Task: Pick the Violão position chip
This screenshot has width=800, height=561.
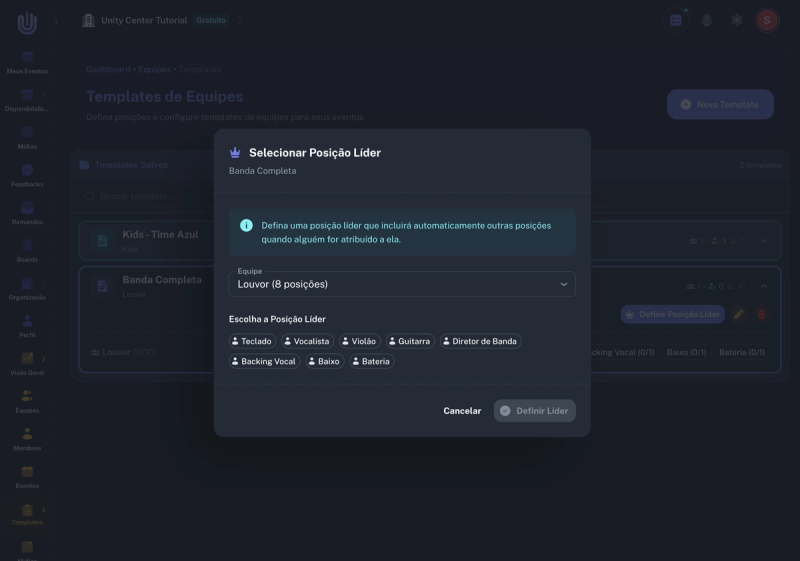Action: pos(360,341)
